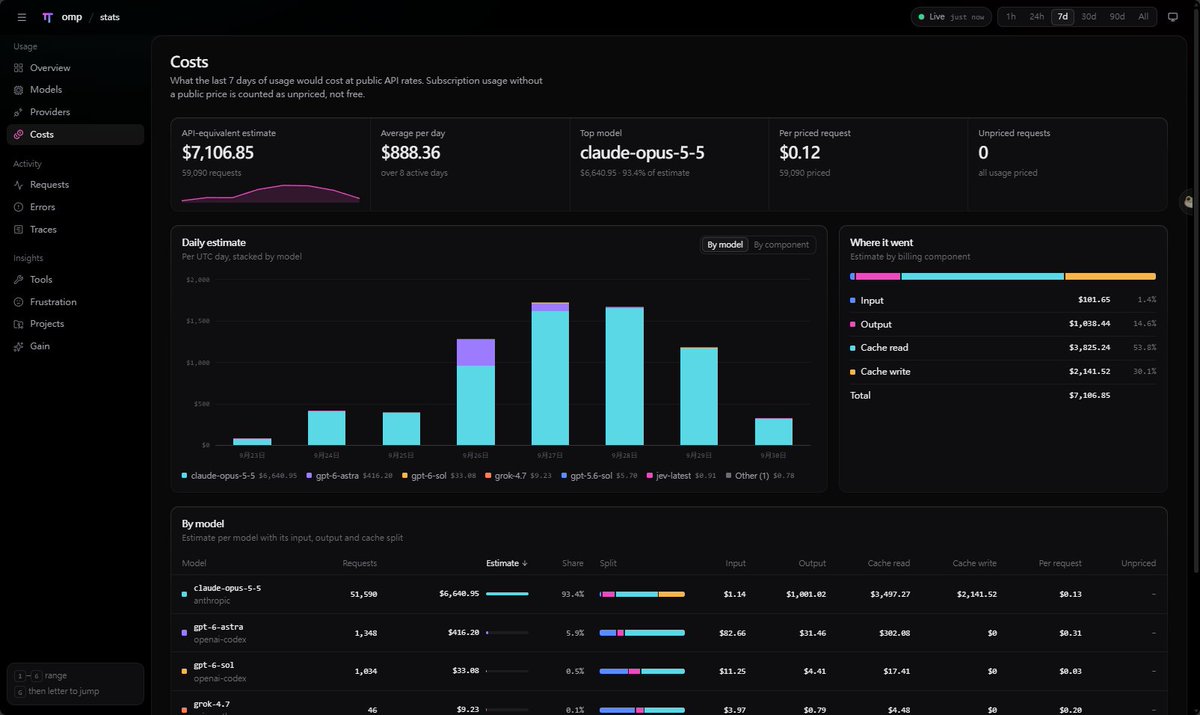Click the Cache read amount $3,825.24

pos(1091,348)
